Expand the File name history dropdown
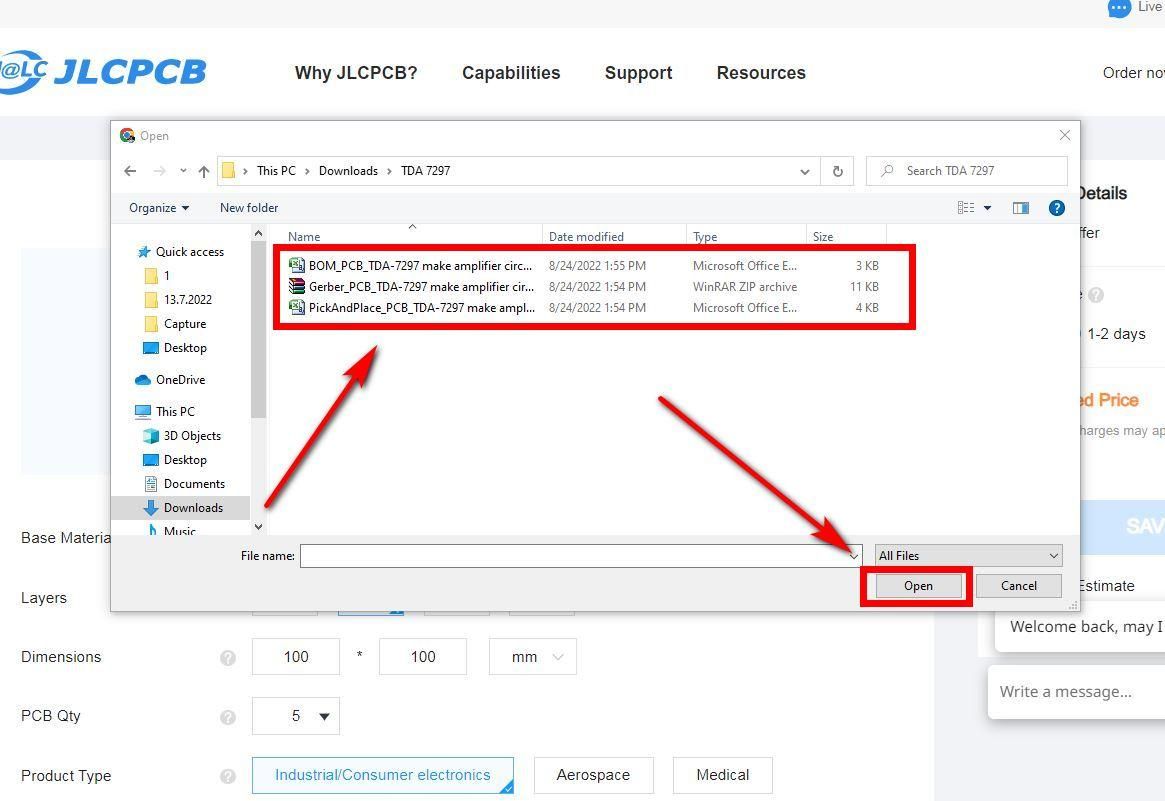The width and height of the screenshot is (1165, 801). point(854,556)
